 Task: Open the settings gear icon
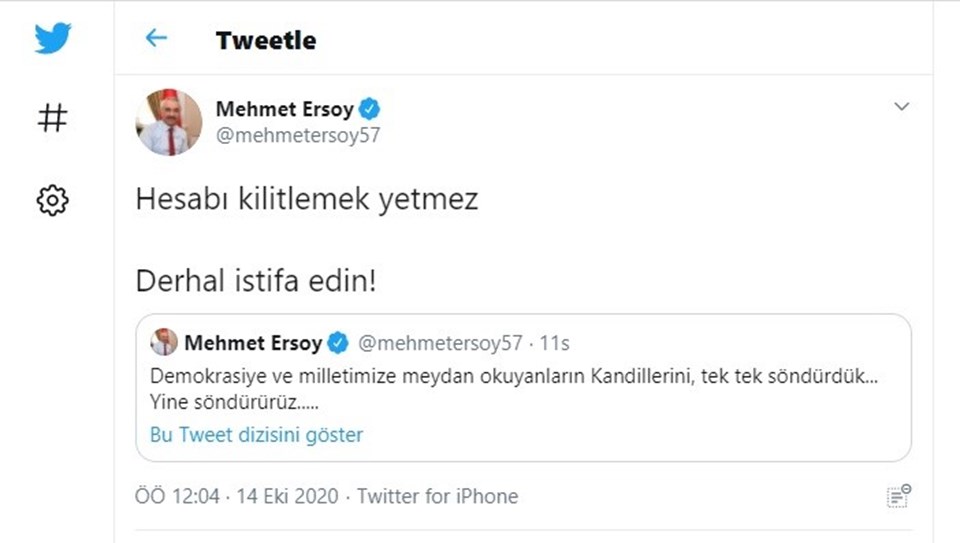tap(52, 200)
